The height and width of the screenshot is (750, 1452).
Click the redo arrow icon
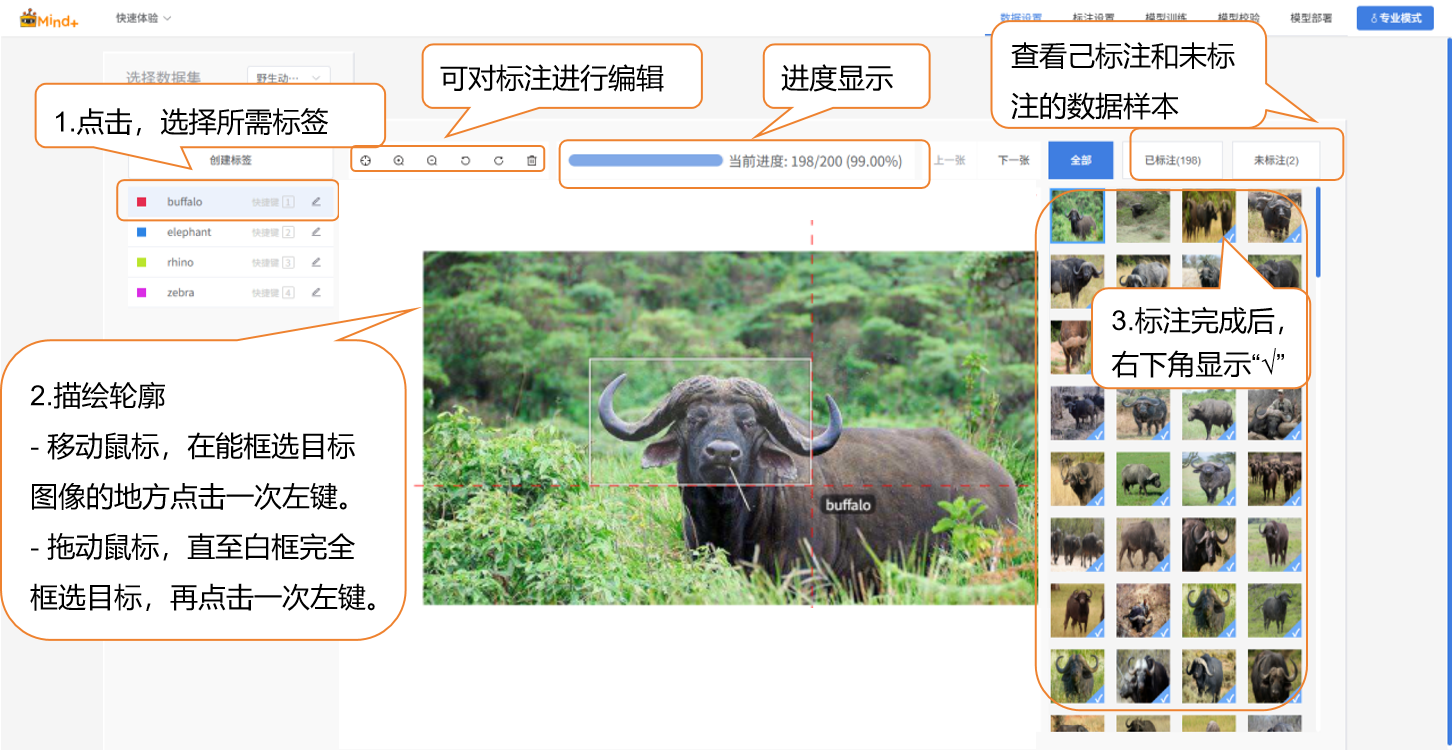(498, 161)
